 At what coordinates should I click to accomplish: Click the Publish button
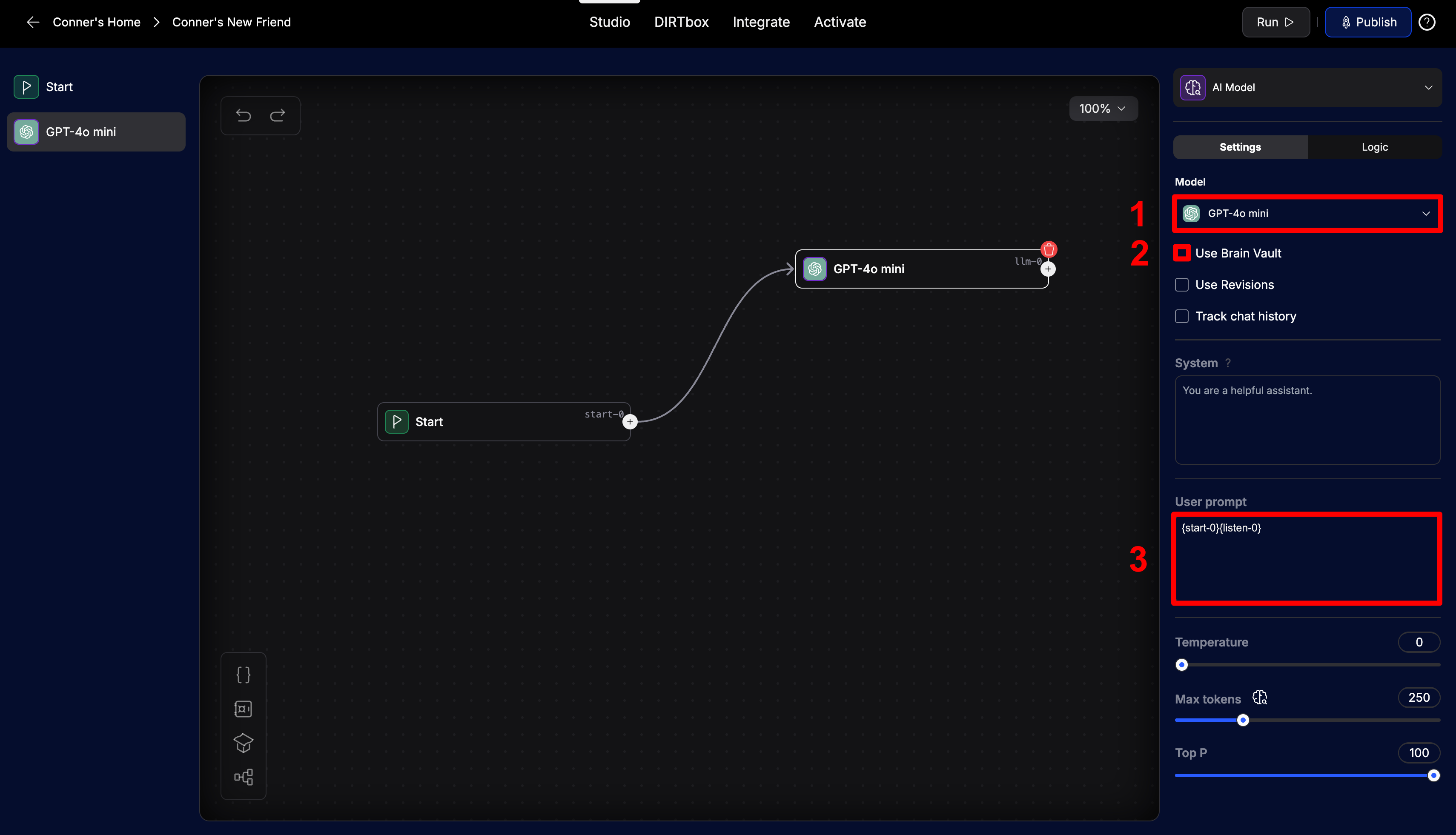(x=1367, y=23)
